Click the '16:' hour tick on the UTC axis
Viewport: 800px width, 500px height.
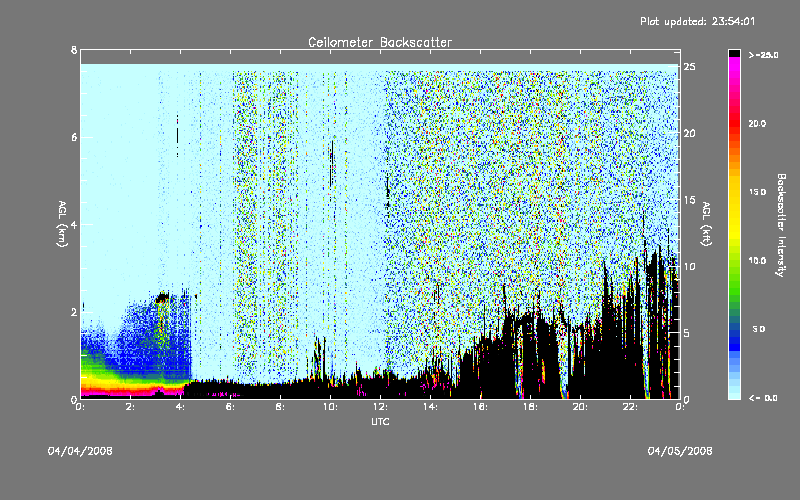[x=480, y=407]
